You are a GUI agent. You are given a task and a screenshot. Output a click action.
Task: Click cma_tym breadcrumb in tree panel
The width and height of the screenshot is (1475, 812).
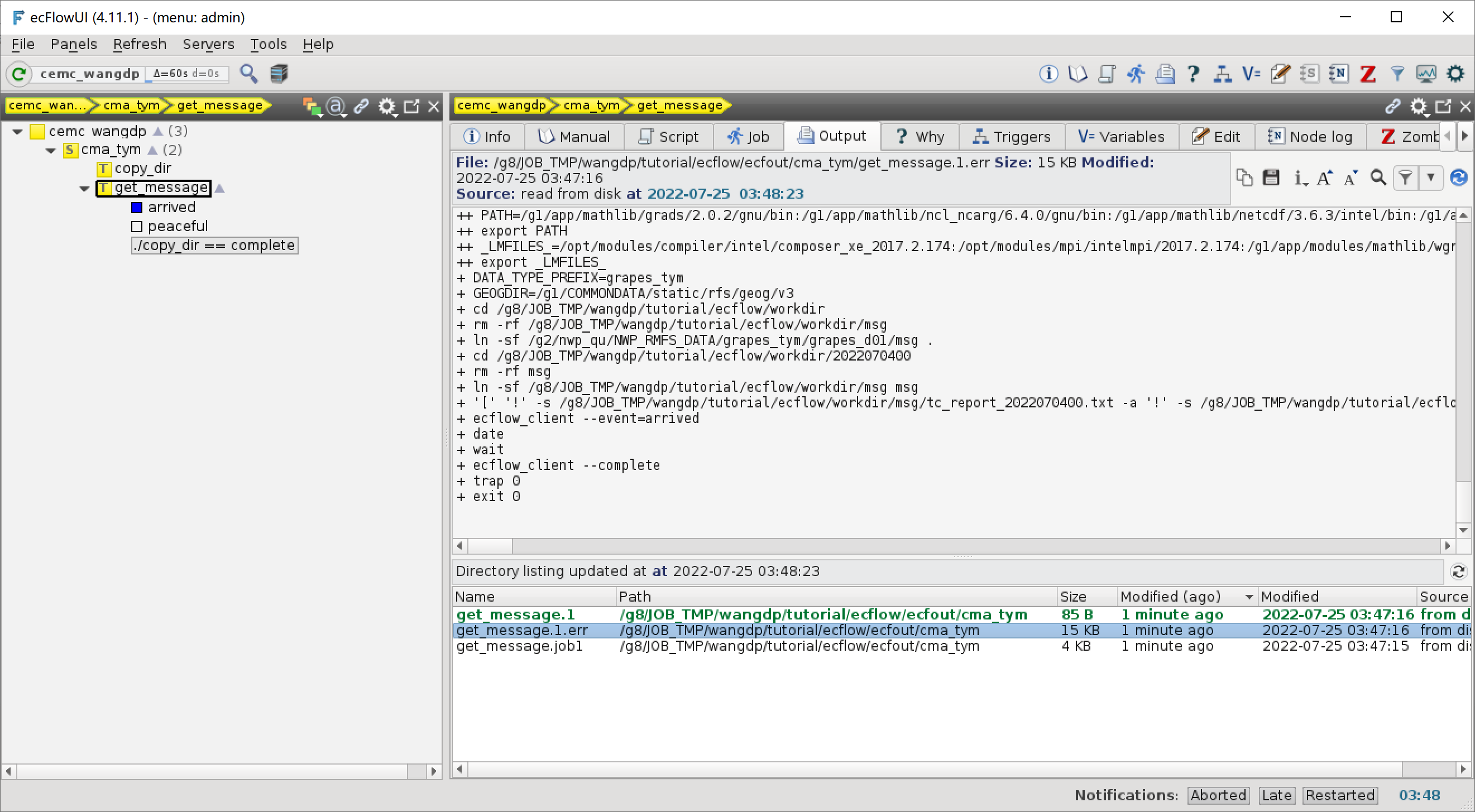point(132,105)
